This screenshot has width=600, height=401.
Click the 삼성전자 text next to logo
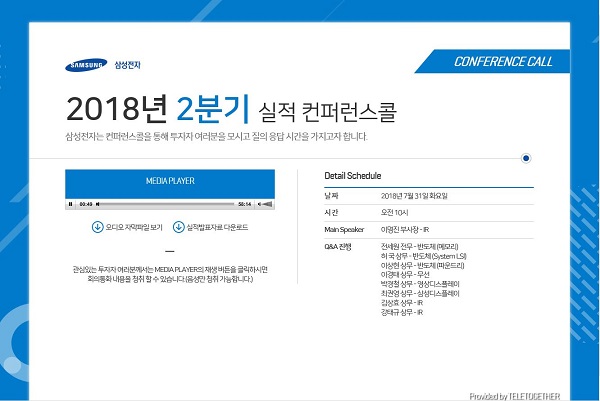click(x=127, y=65)
